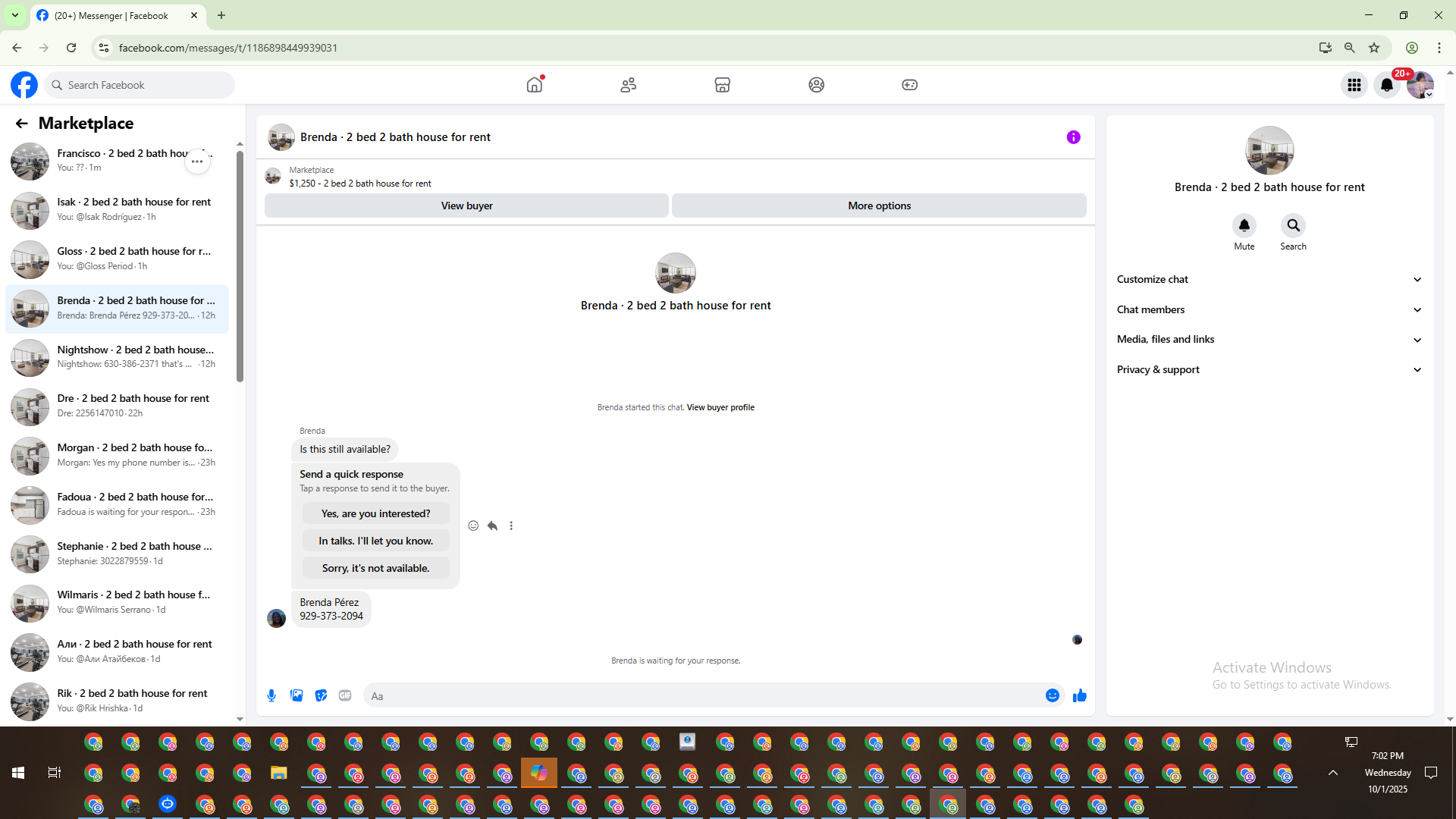The height and width of the screenshot is (819, 1456).
Task: Click the Search Facebook field
Action: [140, 85]
